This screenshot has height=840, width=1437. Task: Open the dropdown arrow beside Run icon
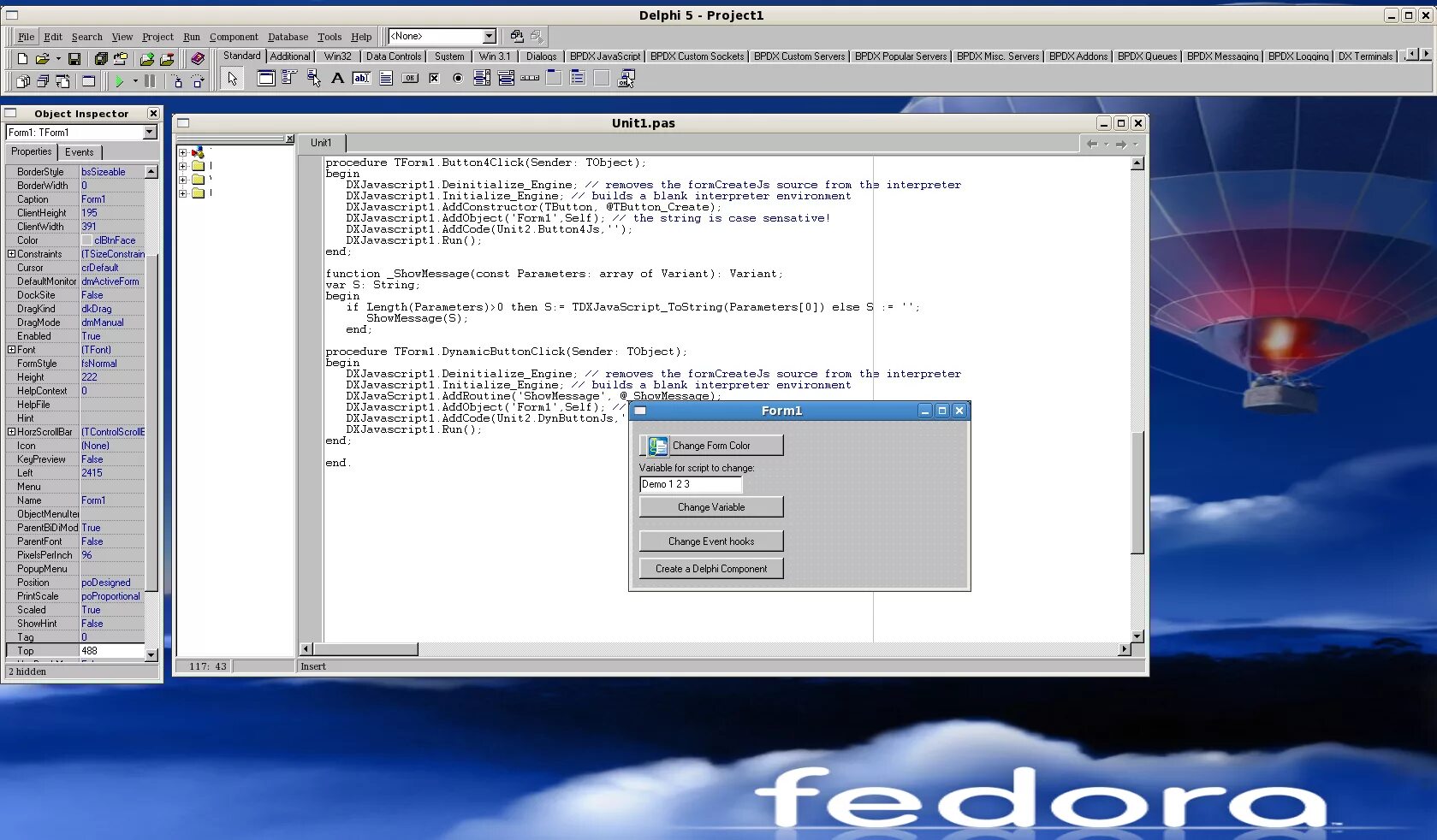[135, 81]
